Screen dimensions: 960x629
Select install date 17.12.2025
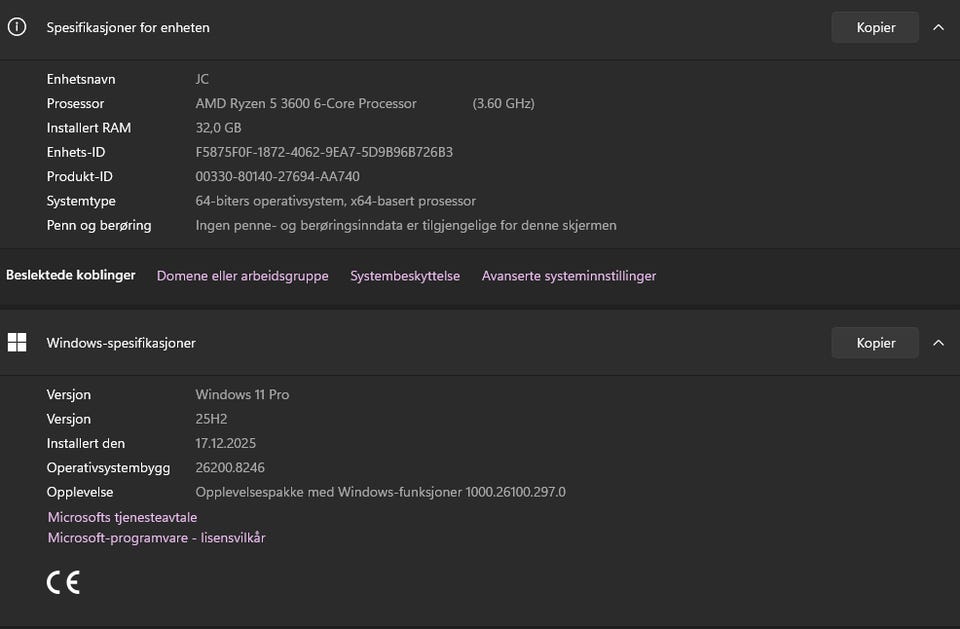pos(226,443)
